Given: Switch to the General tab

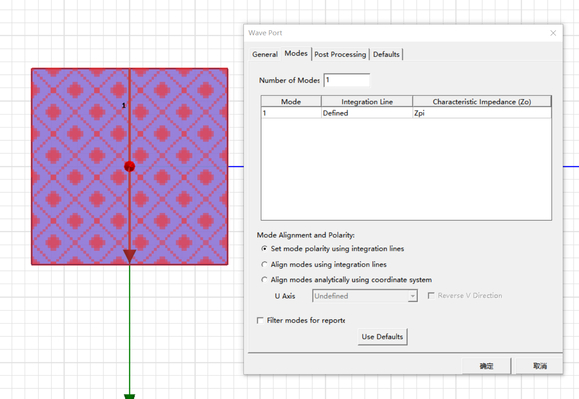Looking at the screenshot, I should coord(264,54).
